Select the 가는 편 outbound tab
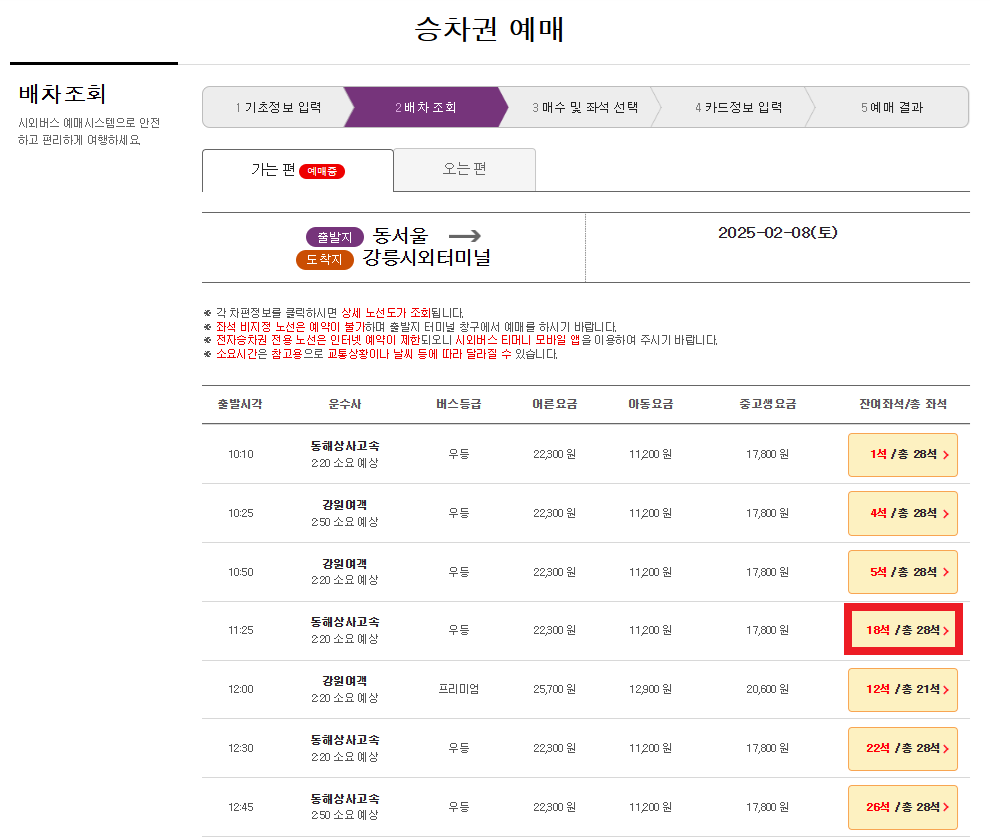Viewport: 990px width, 839px height. pyautogui.click(x=287, y=170)
